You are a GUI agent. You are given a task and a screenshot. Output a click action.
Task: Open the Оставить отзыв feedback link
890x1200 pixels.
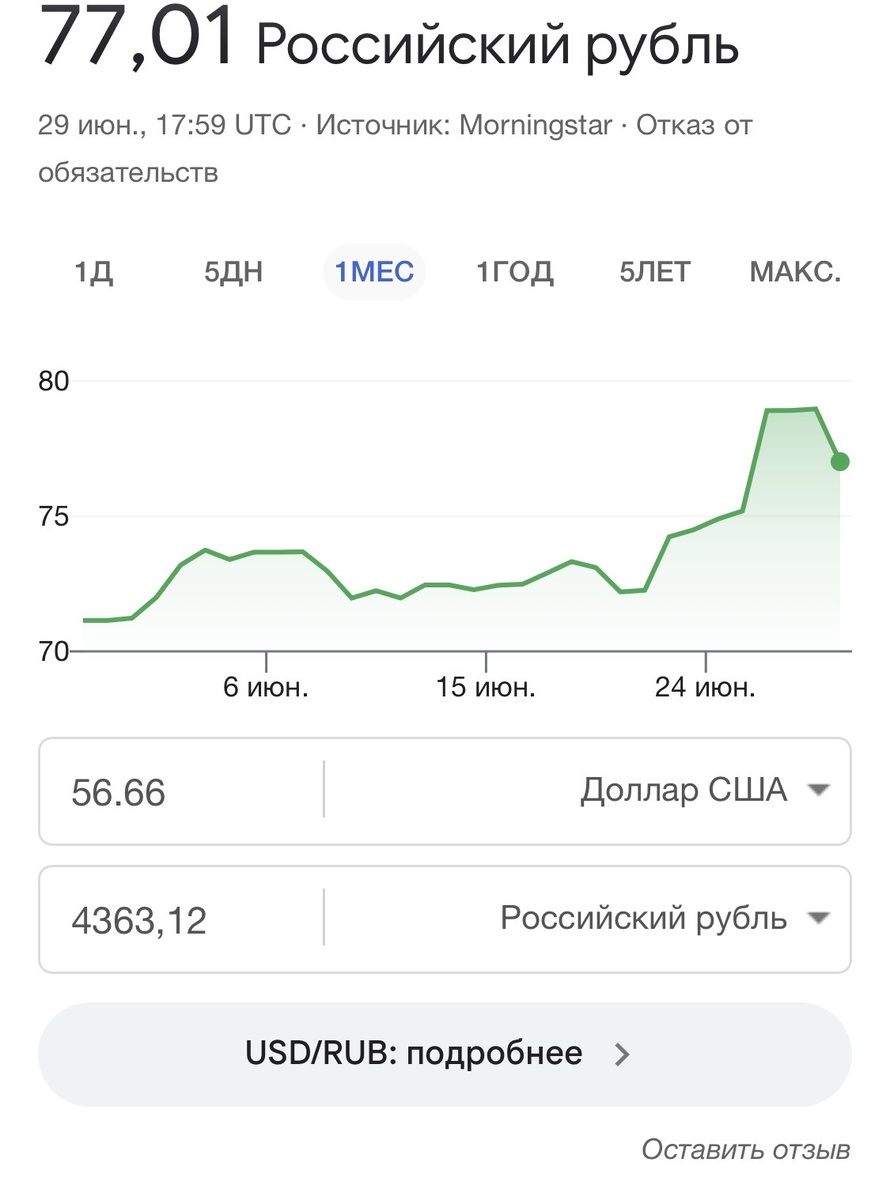(746, 1149)
